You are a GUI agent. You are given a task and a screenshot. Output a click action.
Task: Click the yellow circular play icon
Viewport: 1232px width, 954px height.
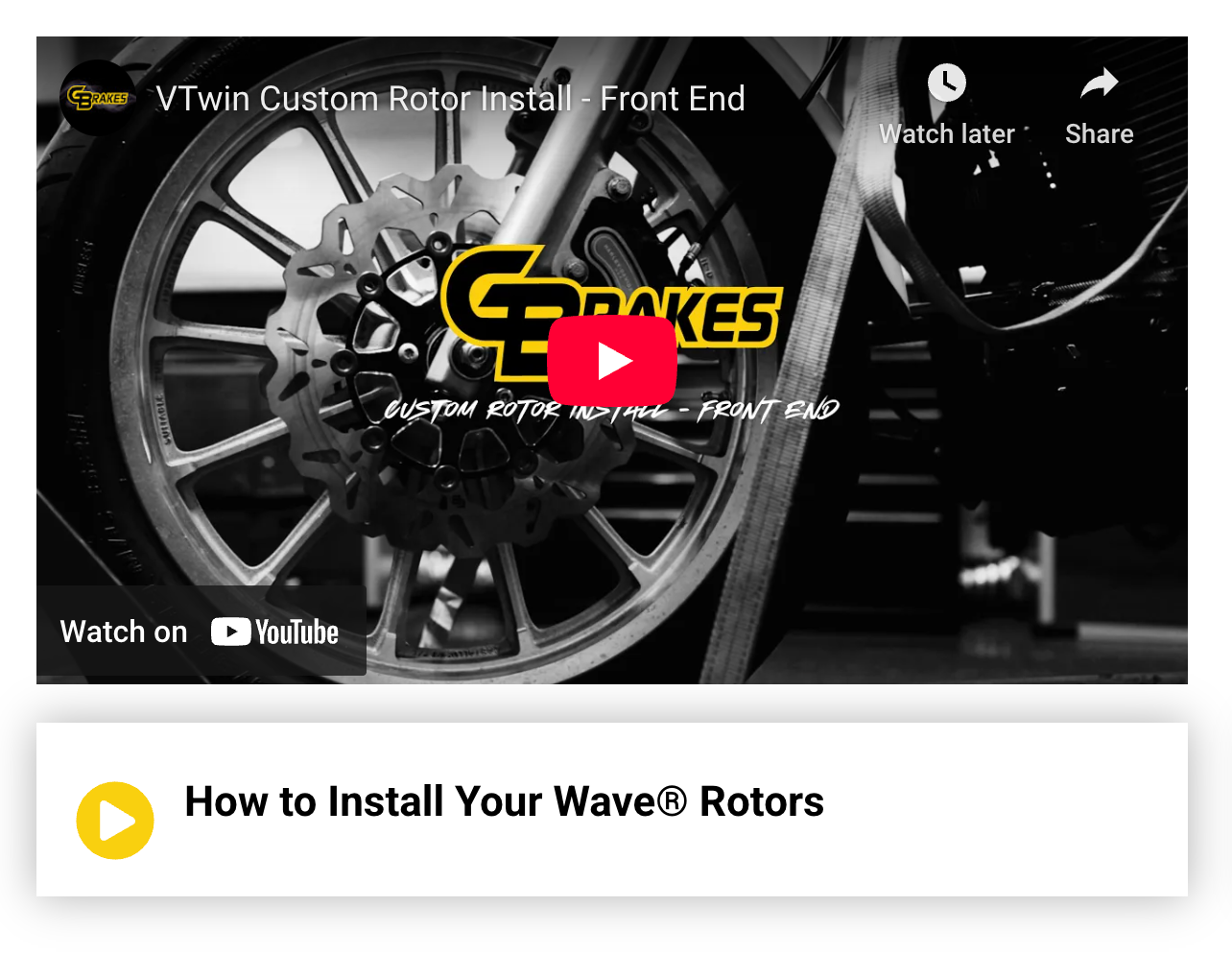(x=115, y=821)
